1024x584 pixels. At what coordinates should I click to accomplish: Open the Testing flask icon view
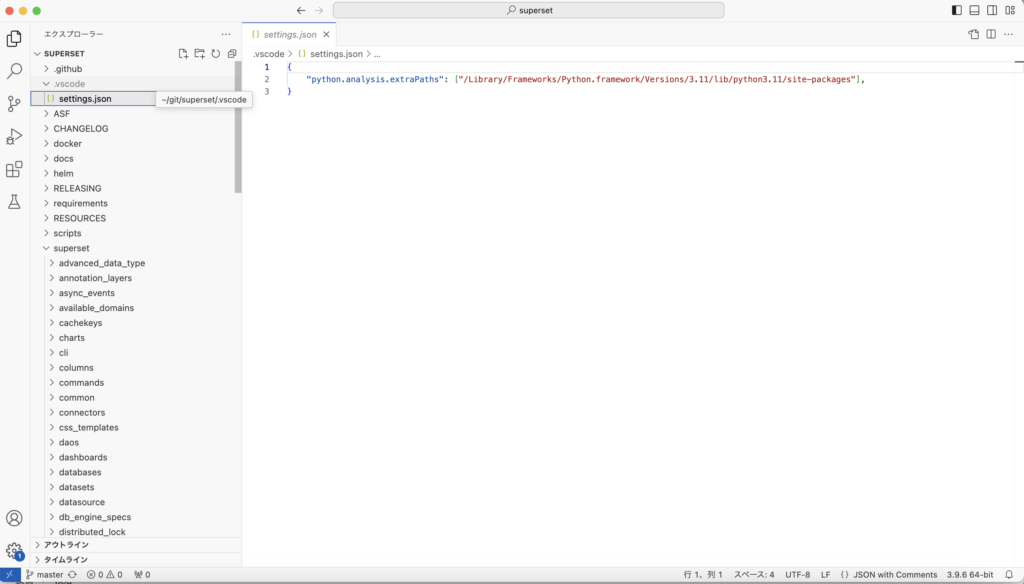14,202
